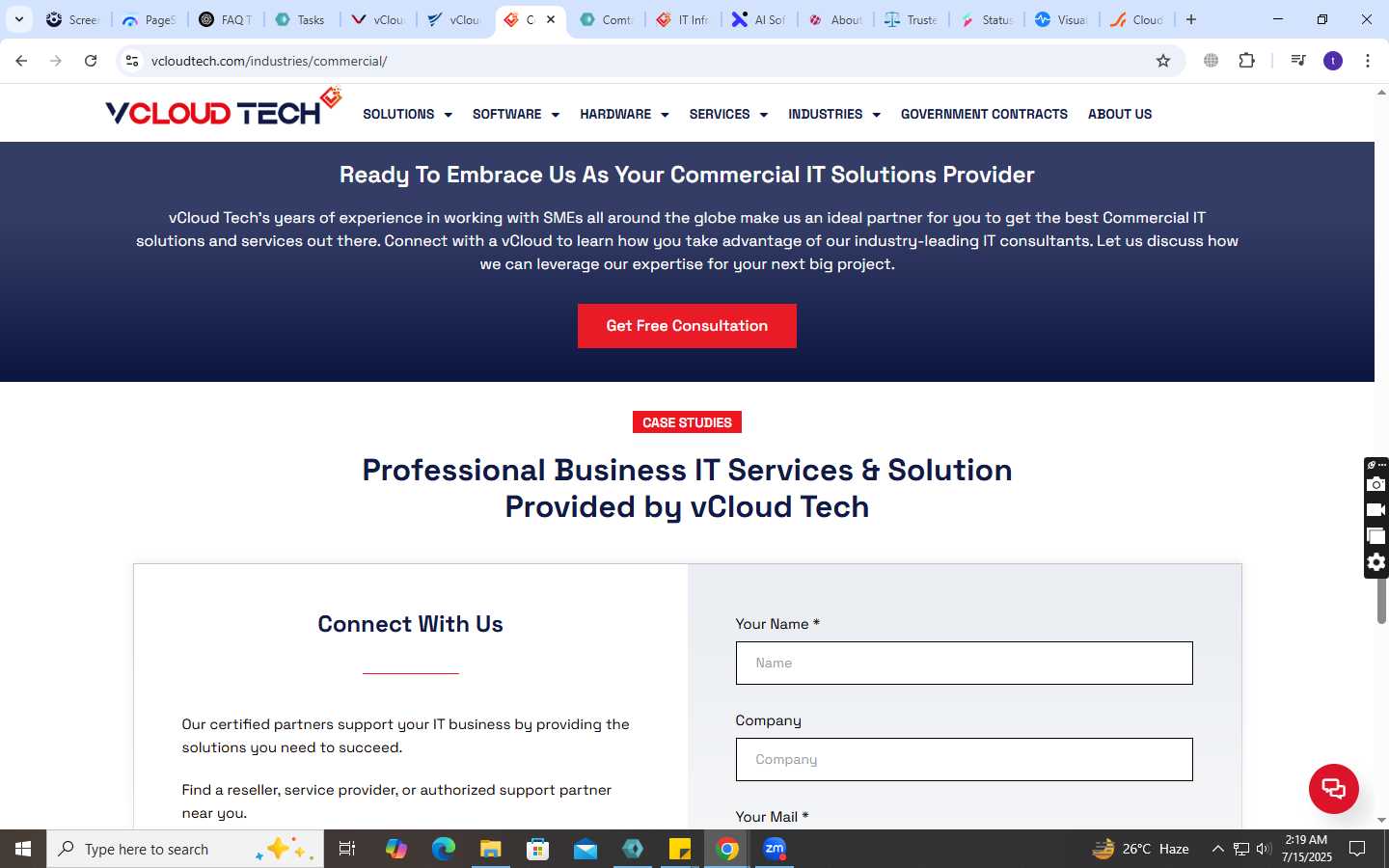
Task: Open Sticky Notes from the taskbar
Action: pyautogui.click(x=680, y=849)
